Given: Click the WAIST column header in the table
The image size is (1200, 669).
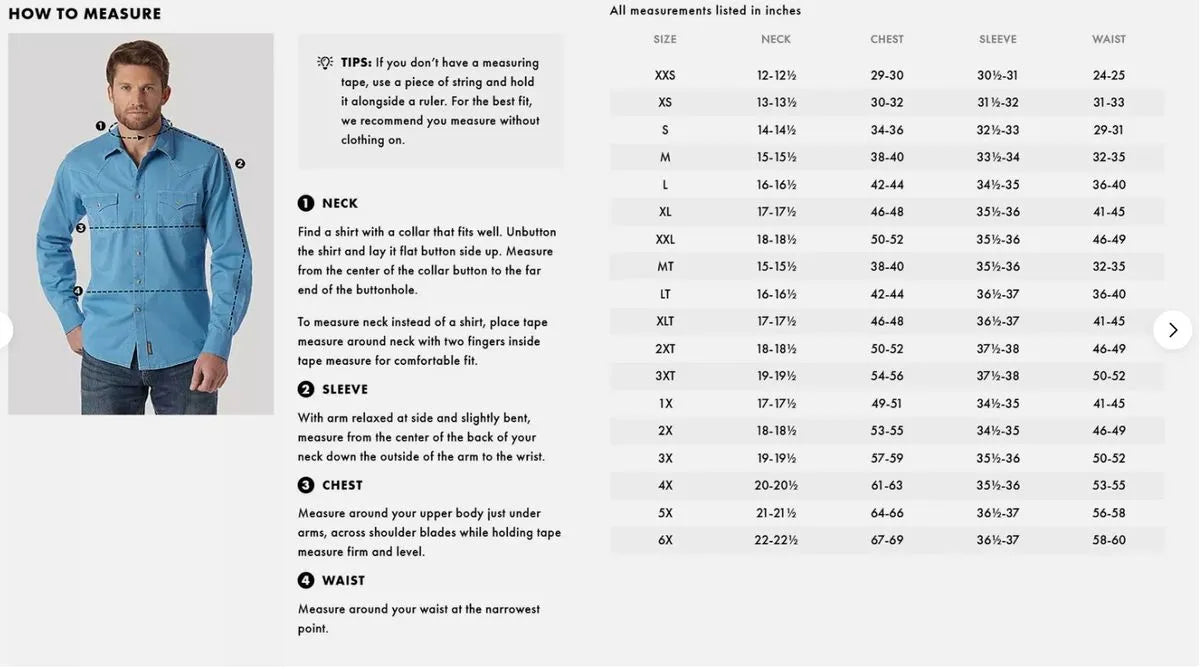Looking at the screenshot, I should [1109, 40].
